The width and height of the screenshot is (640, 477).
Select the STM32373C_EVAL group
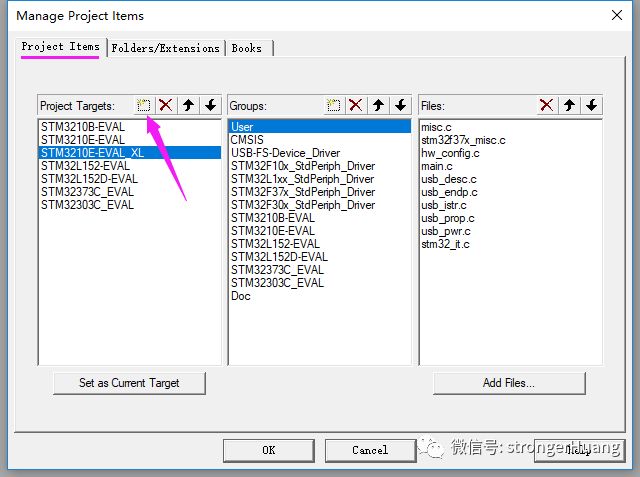320,270
